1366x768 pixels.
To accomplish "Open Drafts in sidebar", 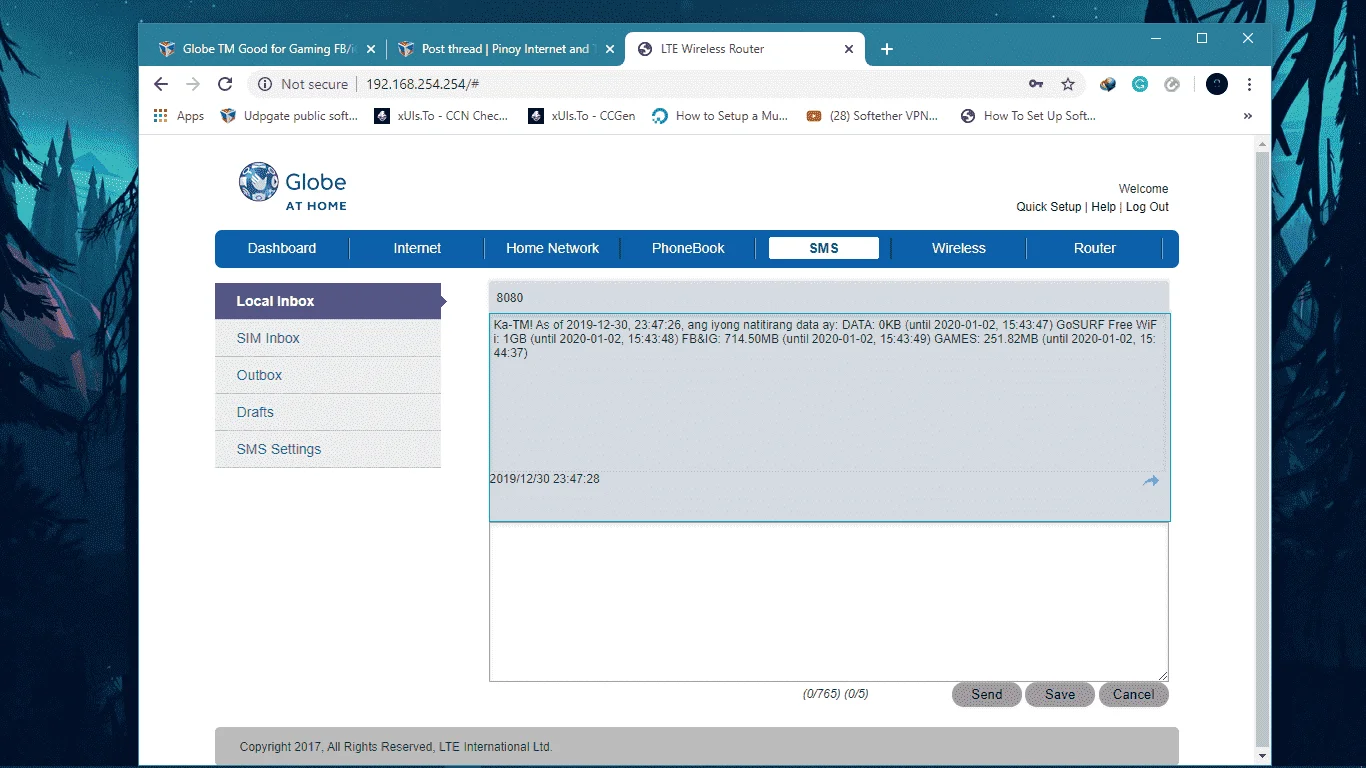I will click(328, 412).
